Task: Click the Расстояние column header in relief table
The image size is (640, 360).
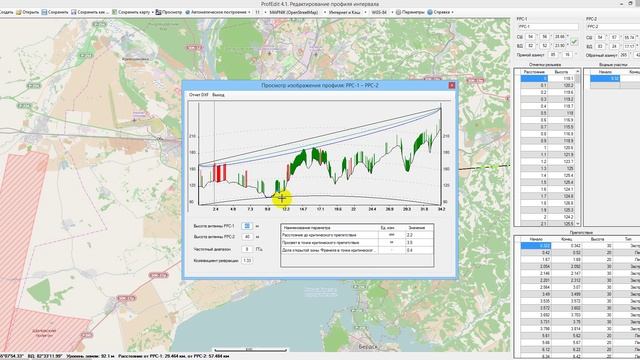Action: coord(534,71)
